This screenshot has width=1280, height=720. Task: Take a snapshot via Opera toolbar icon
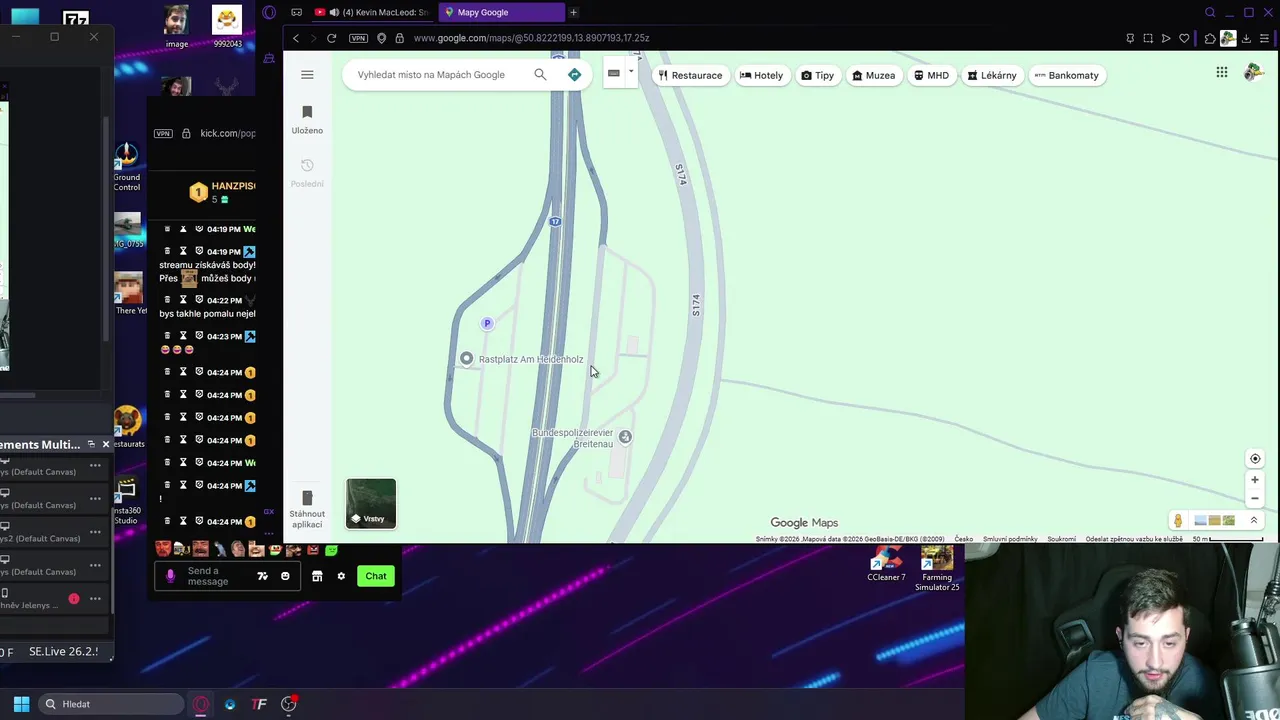[1148, 38]
